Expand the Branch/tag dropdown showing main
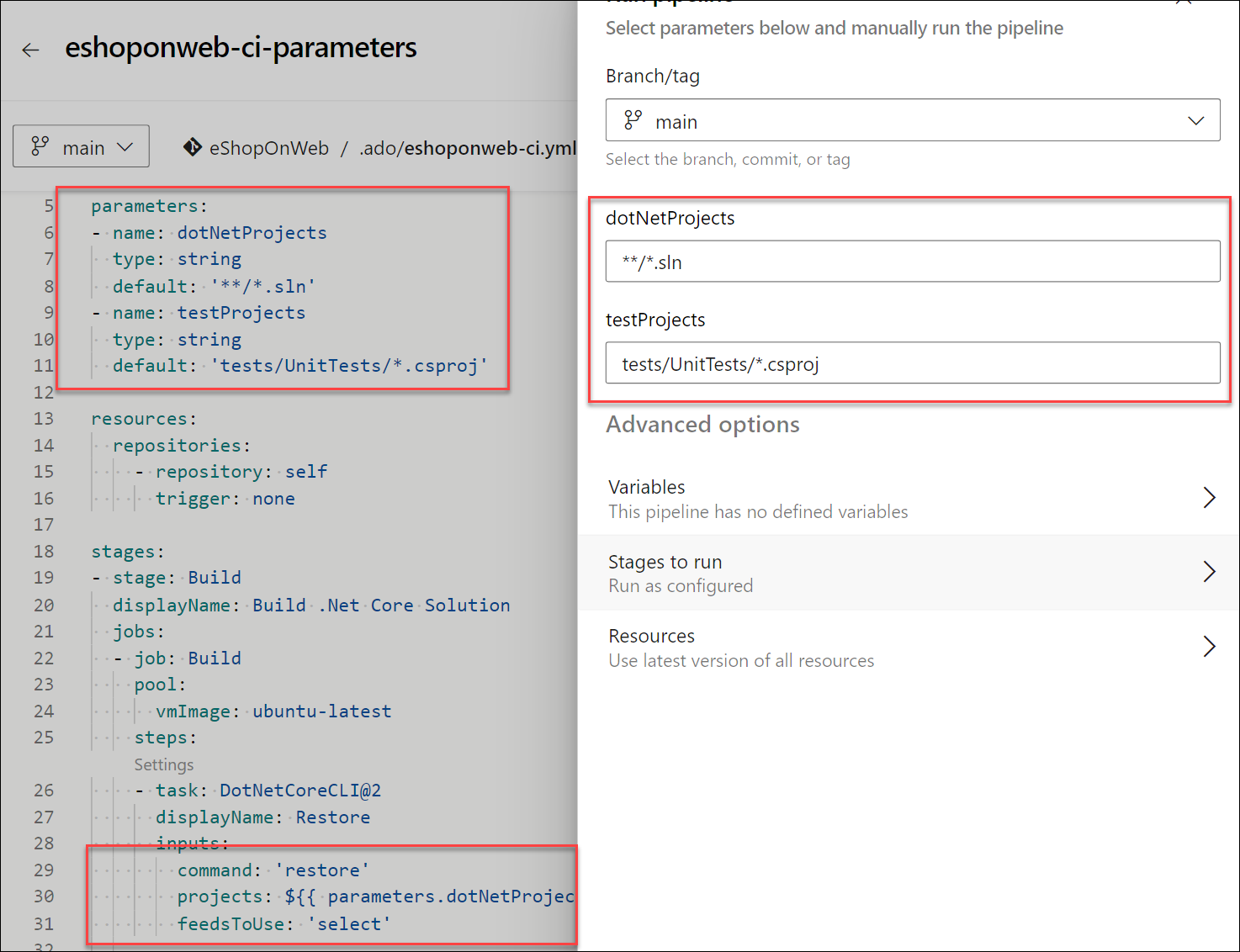Screen dimensions: 1240x952 tap(913, 120)
